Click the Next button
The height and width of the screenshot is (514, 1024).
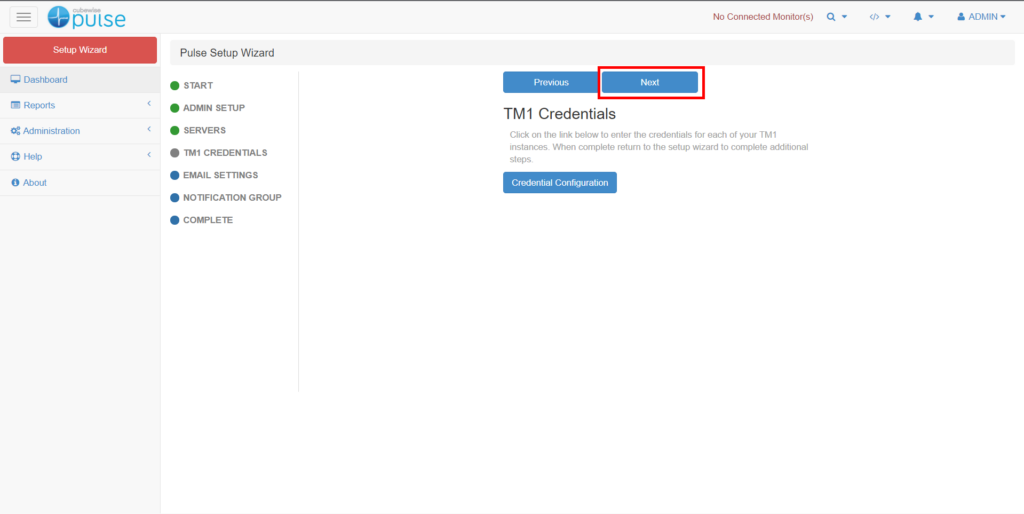pos(650,82)
